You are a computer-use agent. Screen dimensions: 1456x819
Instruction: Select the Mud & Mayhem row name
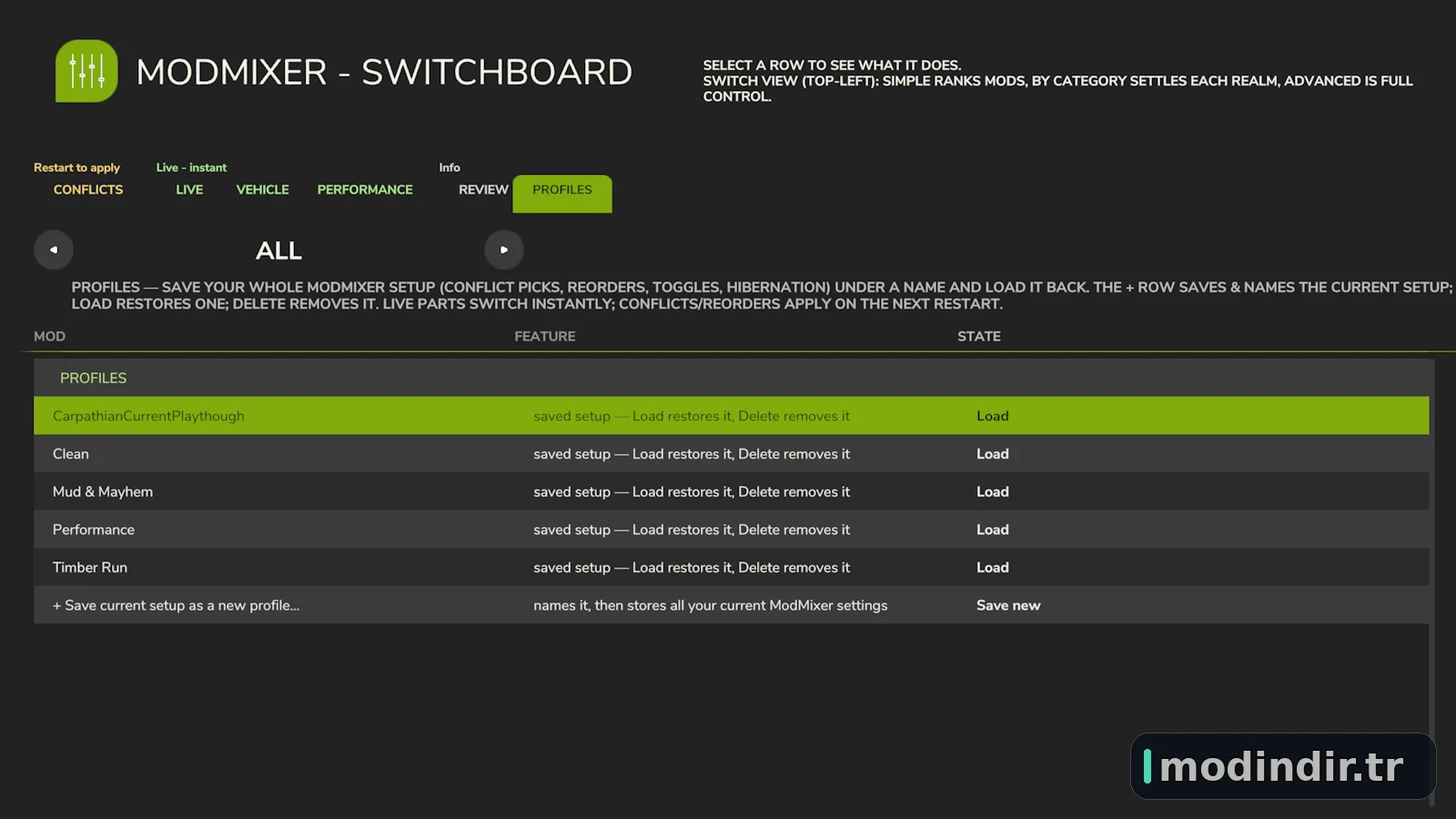(x=103, y=491)
